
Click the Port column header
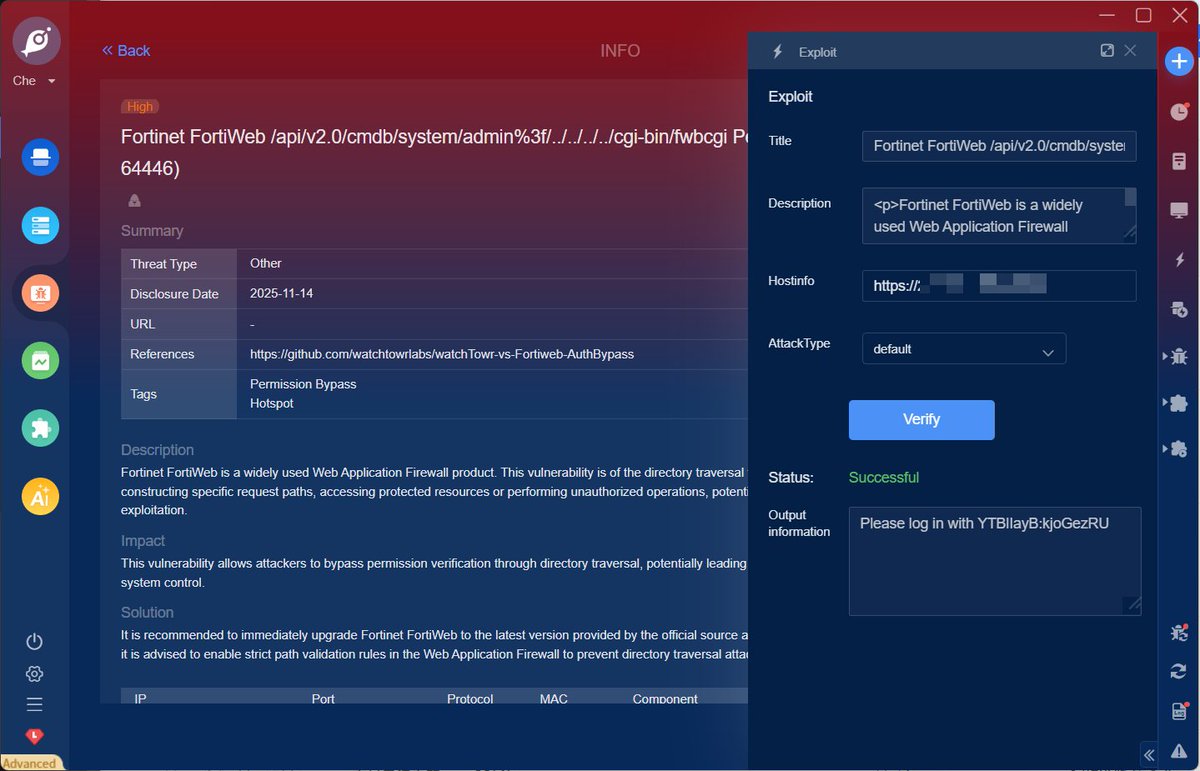pos(323,699)
